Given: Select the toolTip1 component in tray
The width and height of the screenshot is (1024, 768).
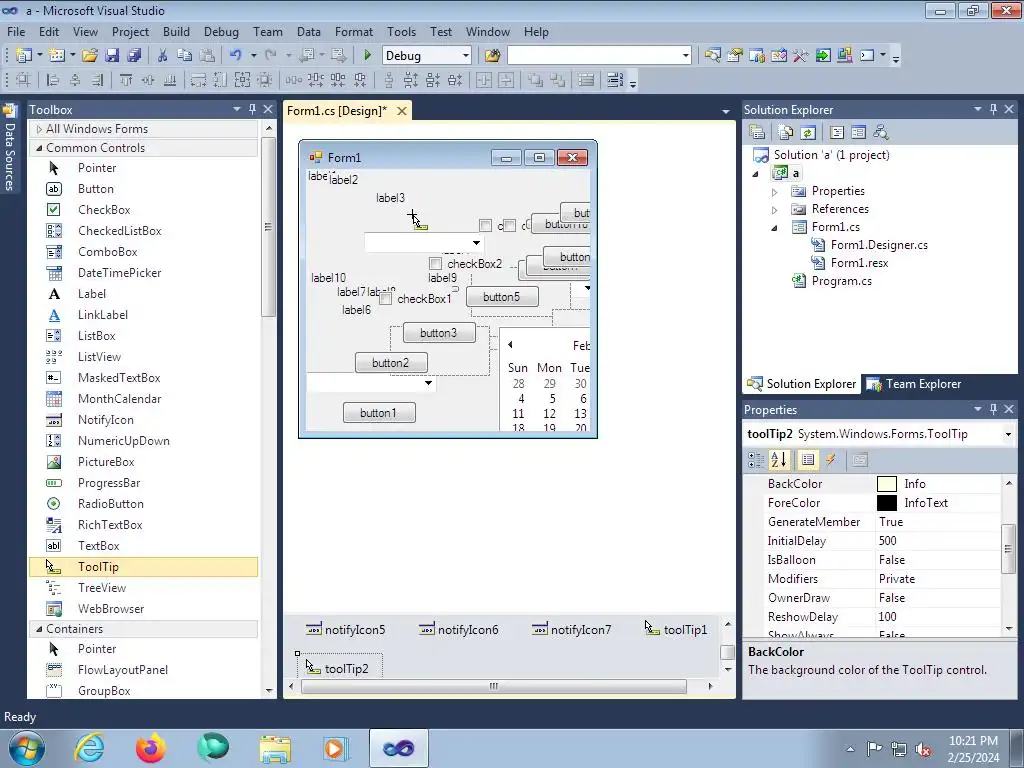Looking at the screenshot, I should (676, 630).
